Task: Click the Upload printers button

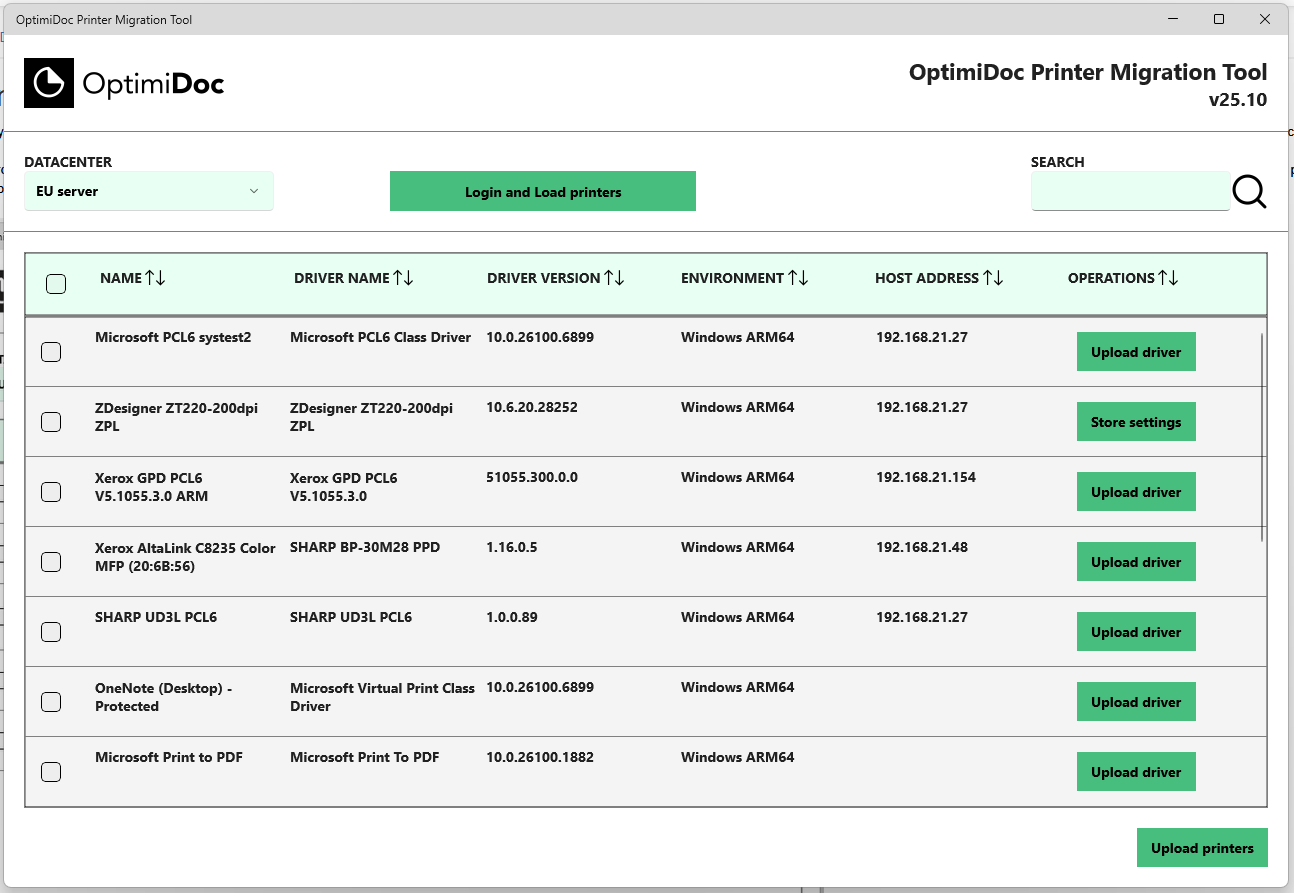Action: click(1201, 848)
